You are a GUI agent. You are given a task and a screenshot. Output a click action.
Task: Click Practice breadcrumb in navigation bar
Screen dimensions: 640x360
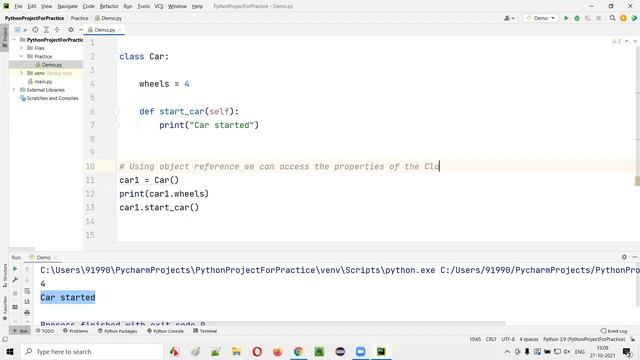coord(79,18)
